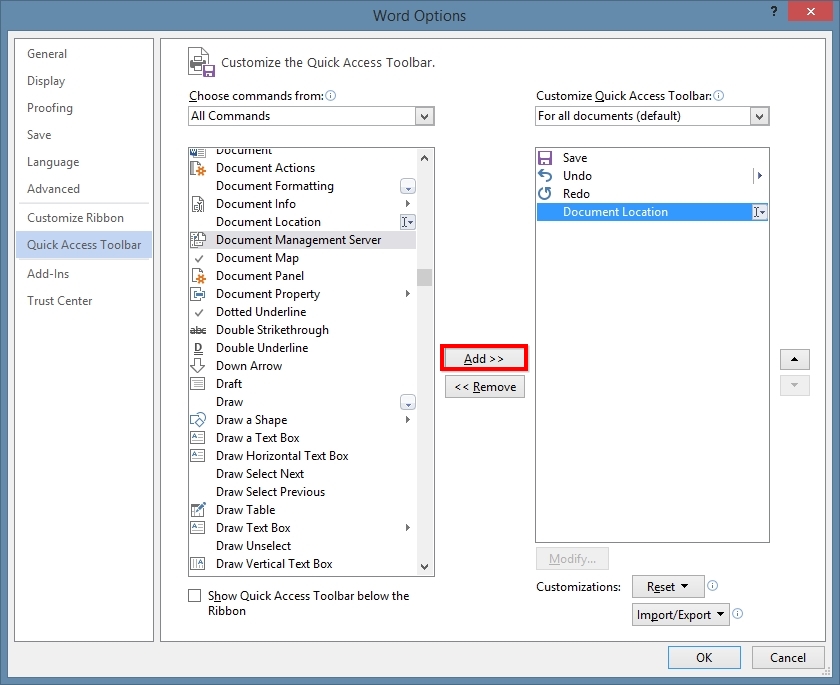Expand the Draw Text Box submenu arrow
840x685 pixels.
408,528
